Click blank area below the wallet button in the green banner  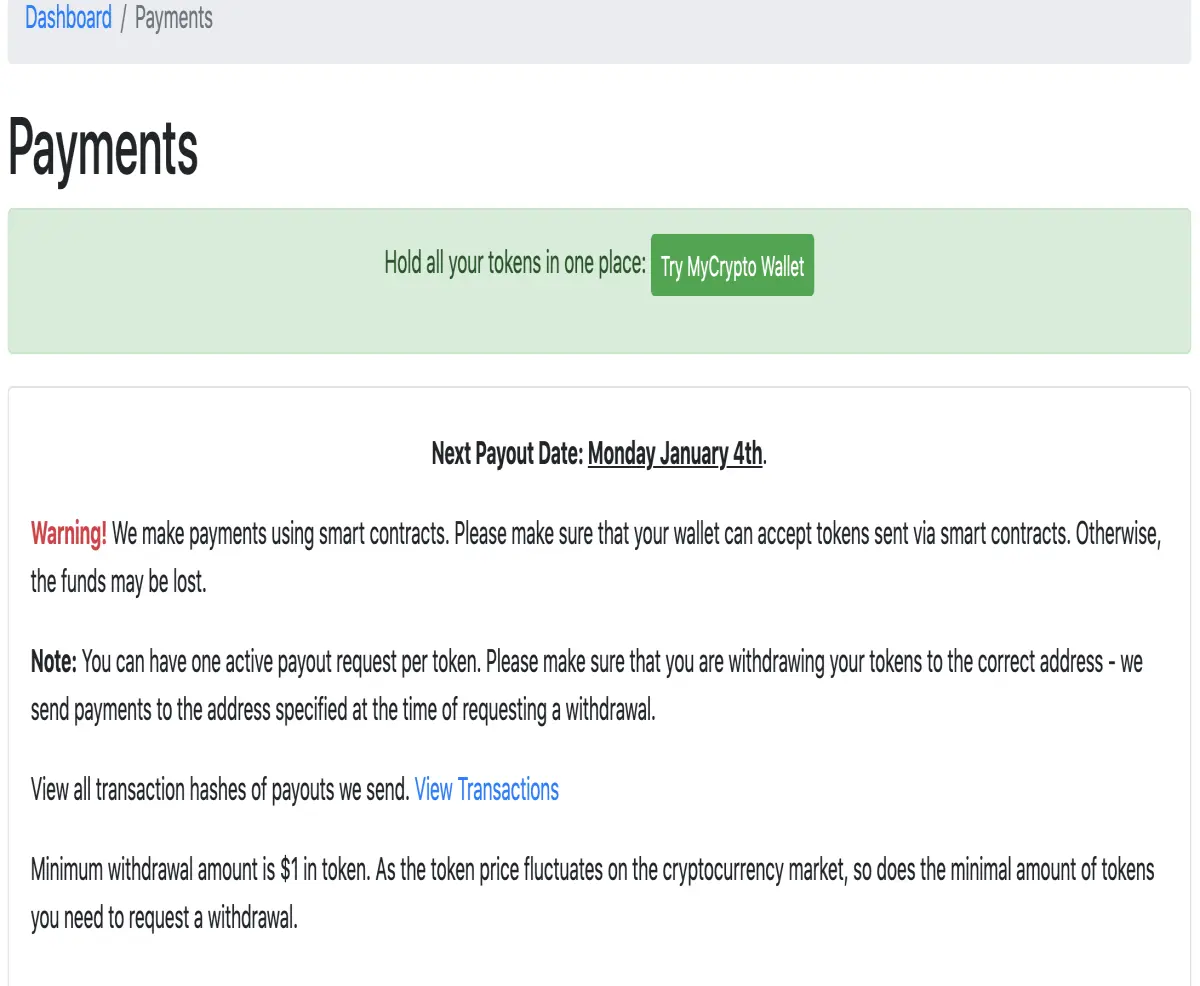tap(732, 325)
